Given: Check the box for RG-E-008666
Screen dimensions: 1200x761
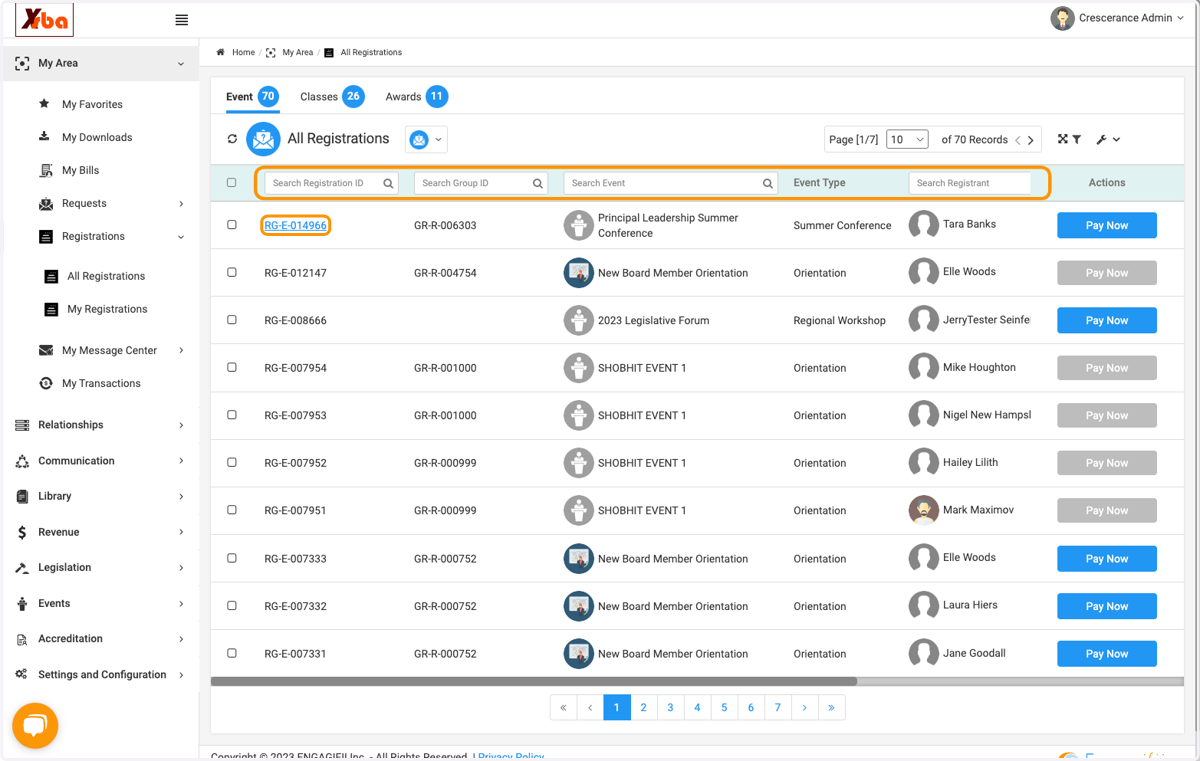Looking at the screenshot, I should (232, 320).
